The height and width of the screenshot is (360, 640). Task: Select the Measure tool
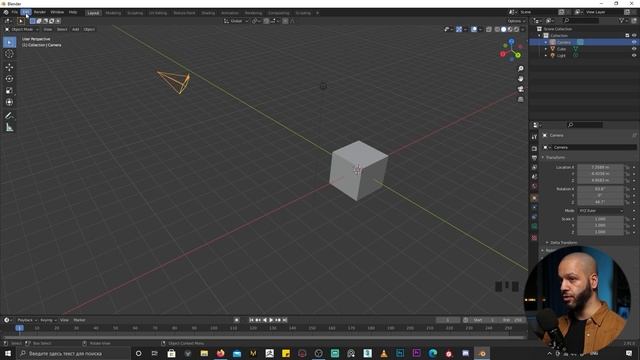pos(9,128)
